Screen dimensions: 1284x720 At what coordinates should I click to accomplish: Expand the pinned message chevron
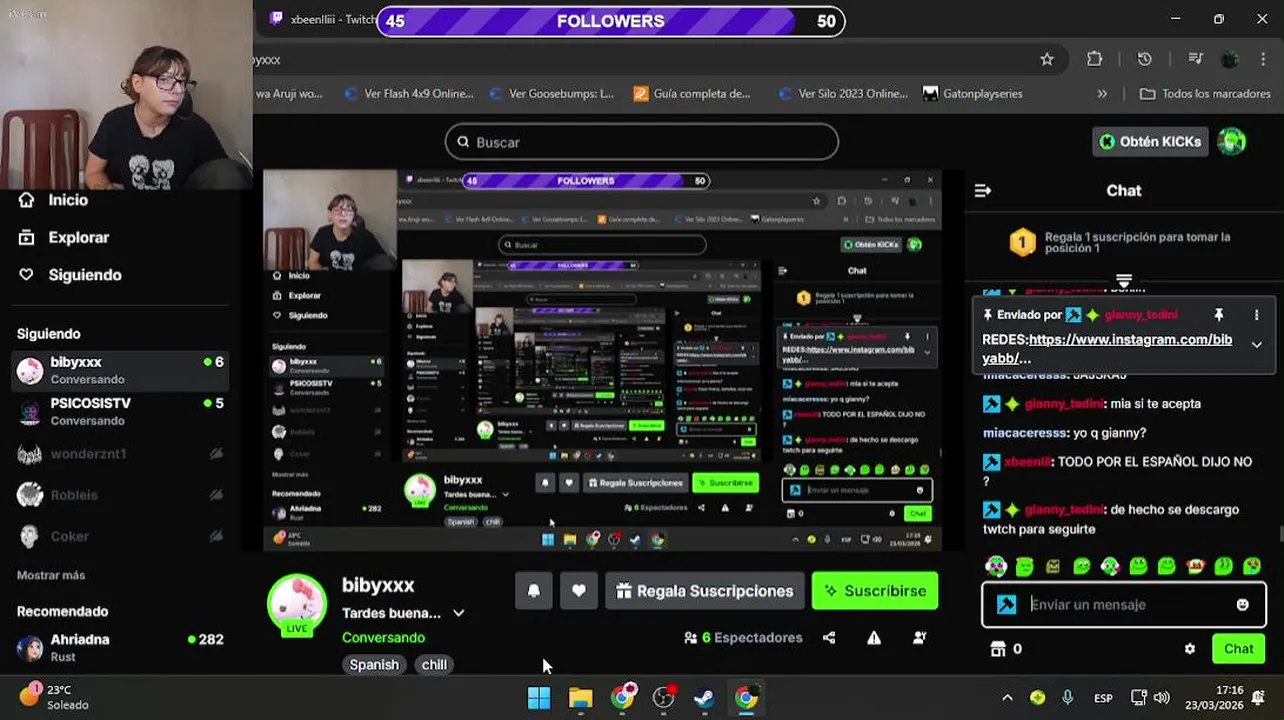click(1256, 344)
